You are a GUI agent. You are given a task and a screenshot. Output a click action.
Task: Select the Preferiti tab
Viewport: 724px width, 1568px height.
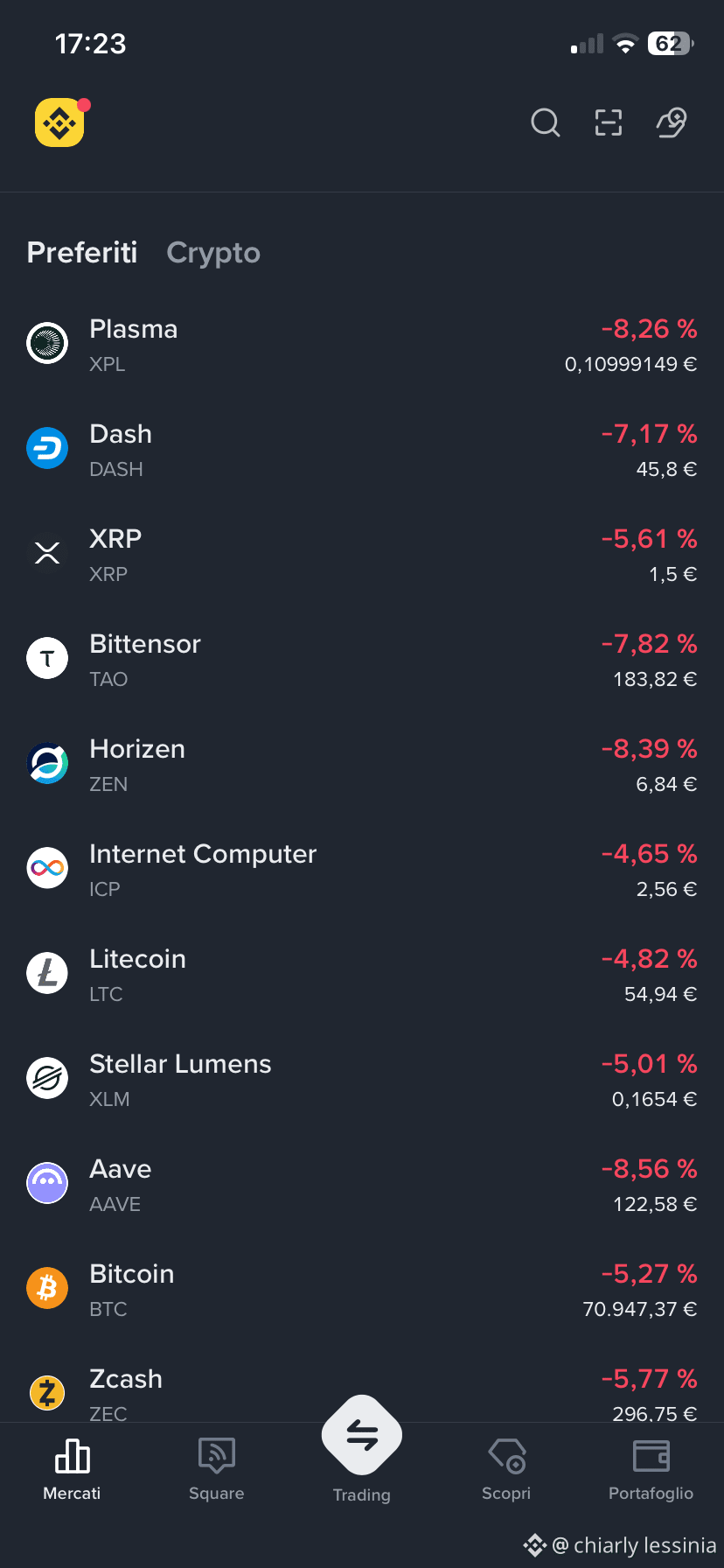(x=82, y=253)
